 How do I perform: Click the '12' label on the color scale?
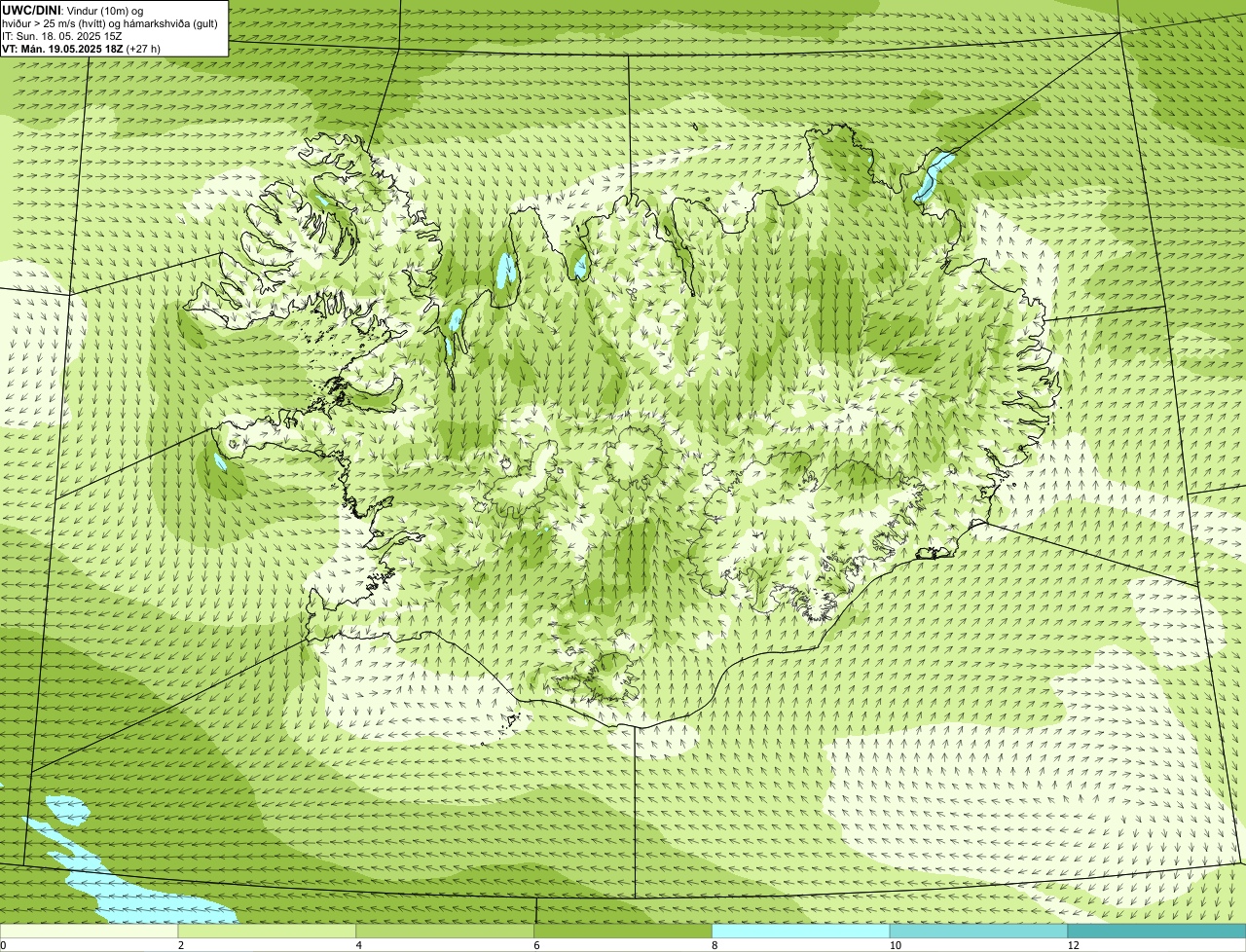click(1073, 945)
